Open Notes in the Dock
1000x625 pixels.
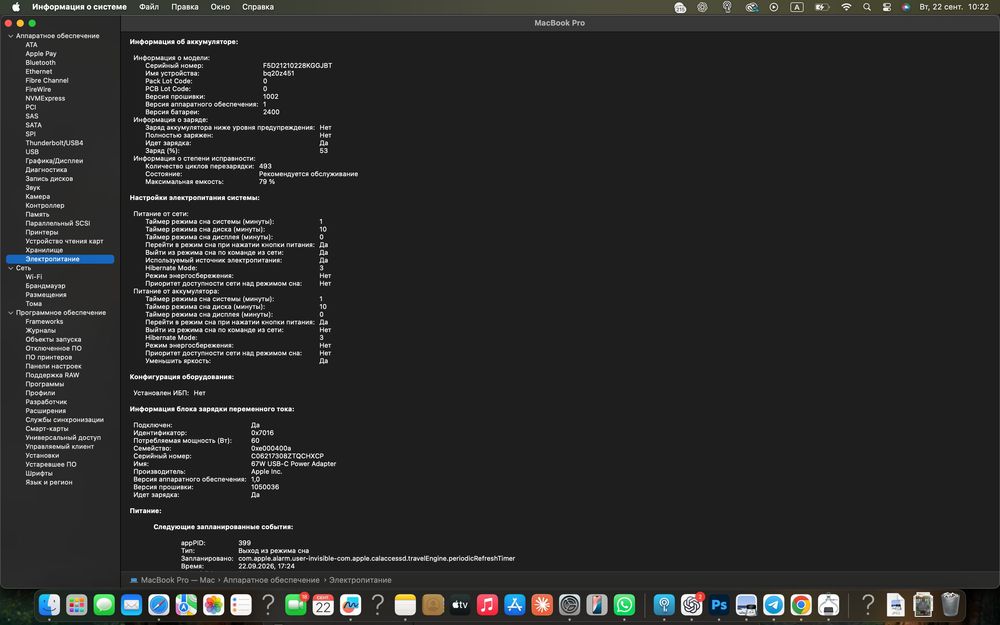(x=405, y=605)
